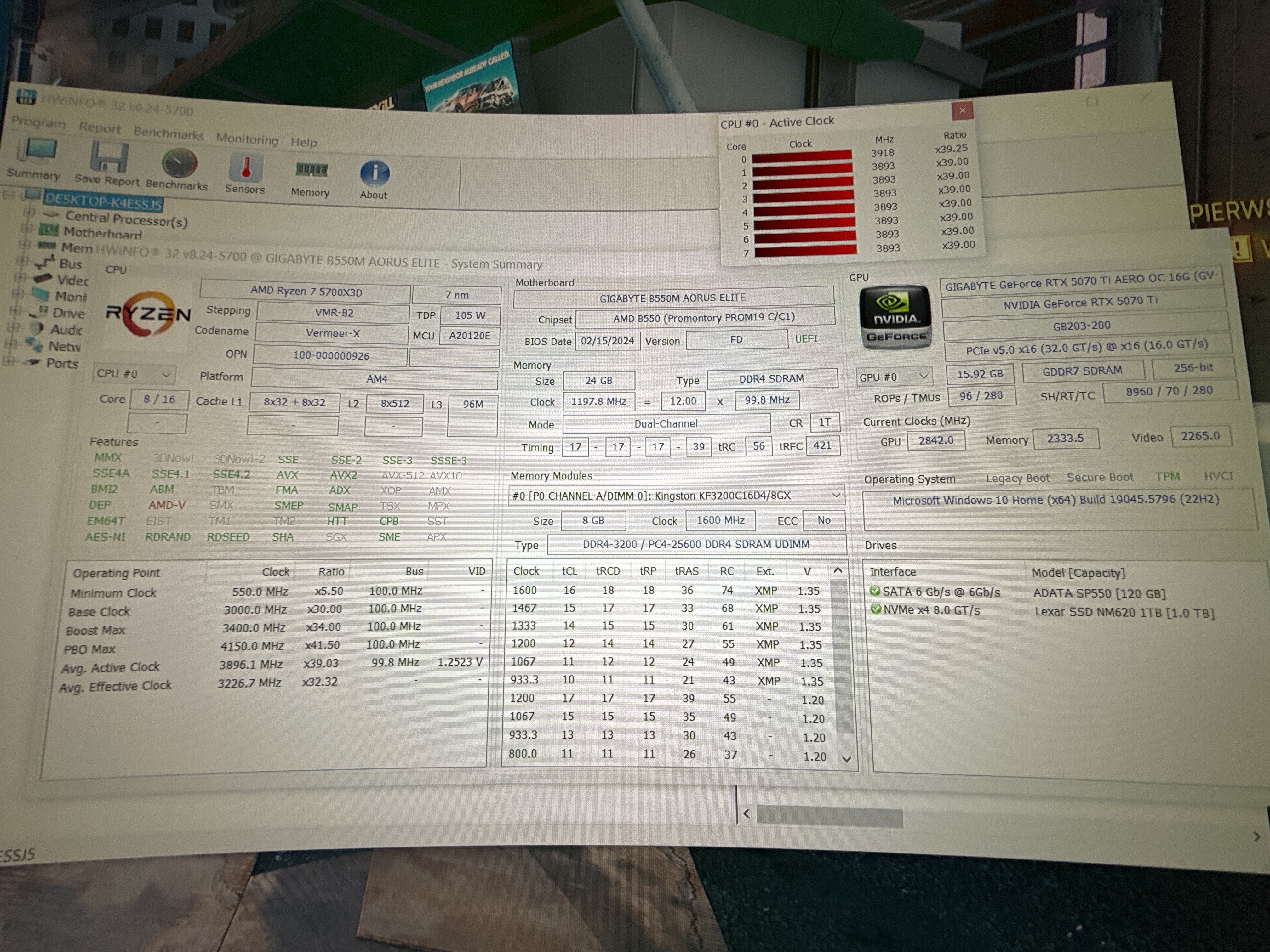
Task: Click the Codename Vermeer-X field
Action: coord(332,333)
